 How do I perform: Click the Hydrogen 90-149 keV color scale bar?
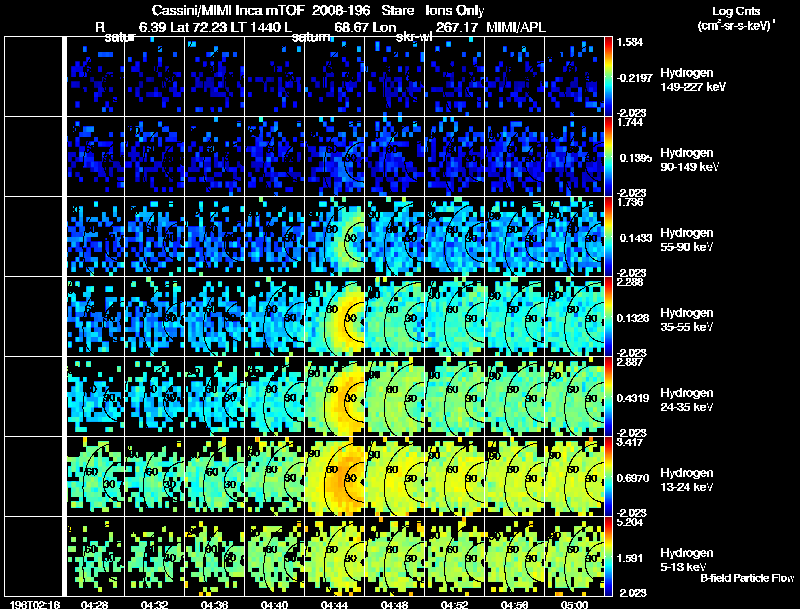point(608,157)
